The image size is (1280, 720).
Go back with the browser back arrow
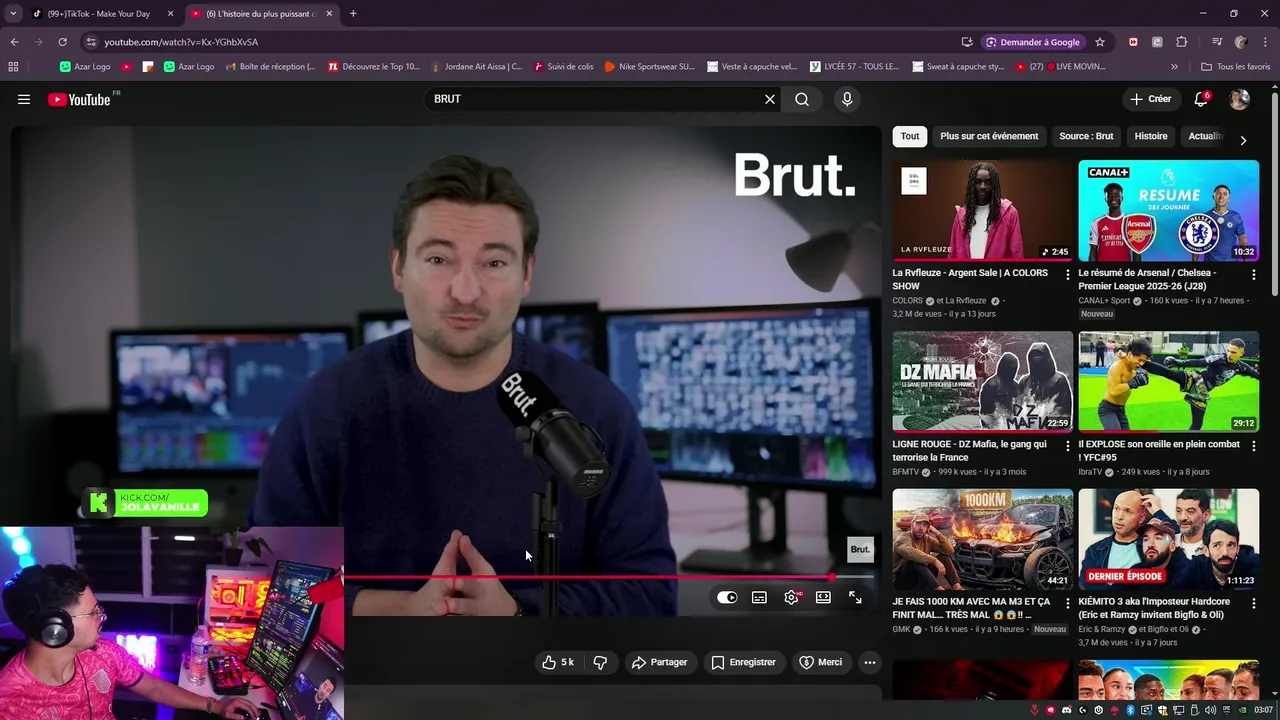click(x=14, y=42)
